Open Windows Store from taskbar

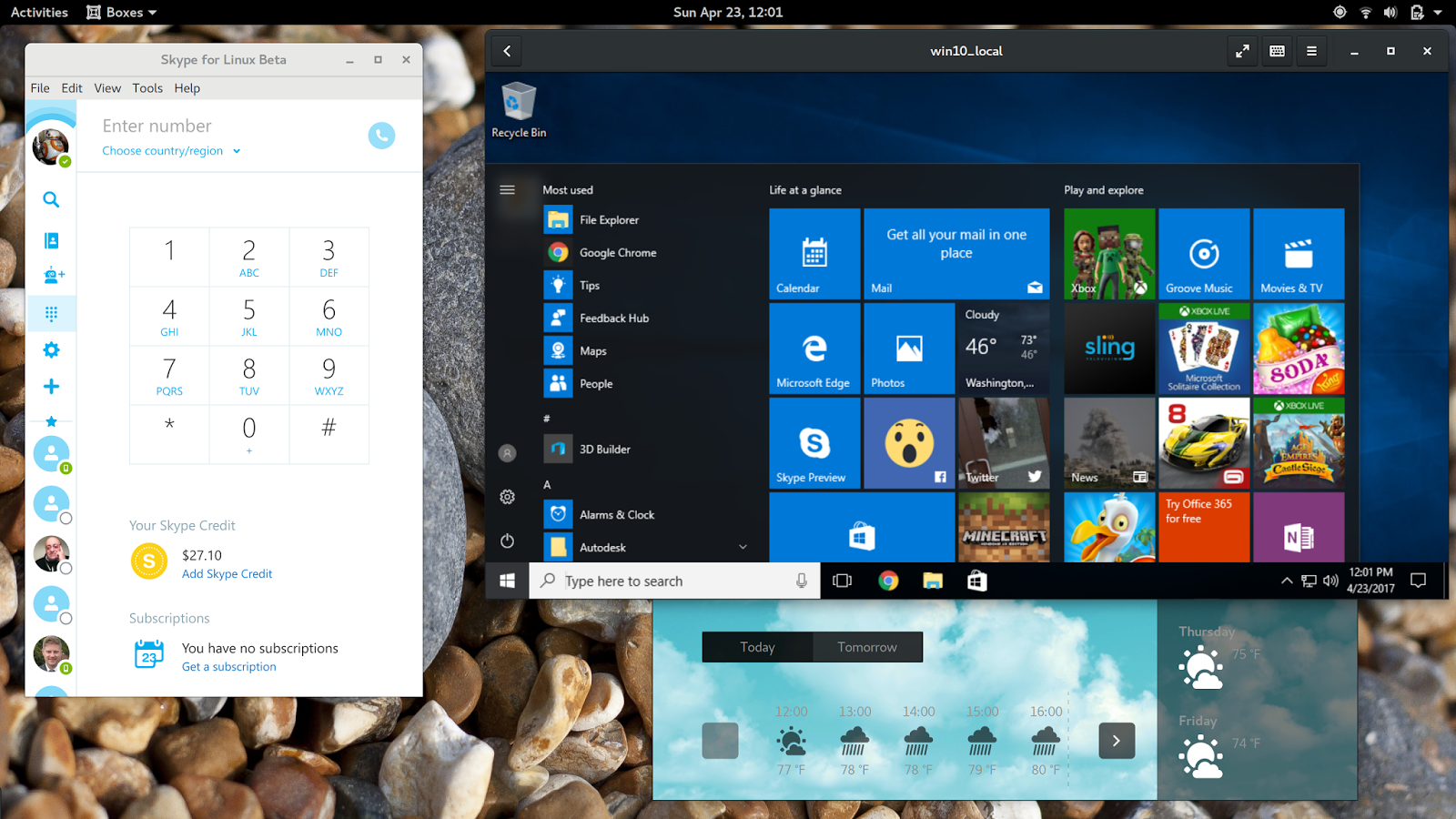(976, 581)
